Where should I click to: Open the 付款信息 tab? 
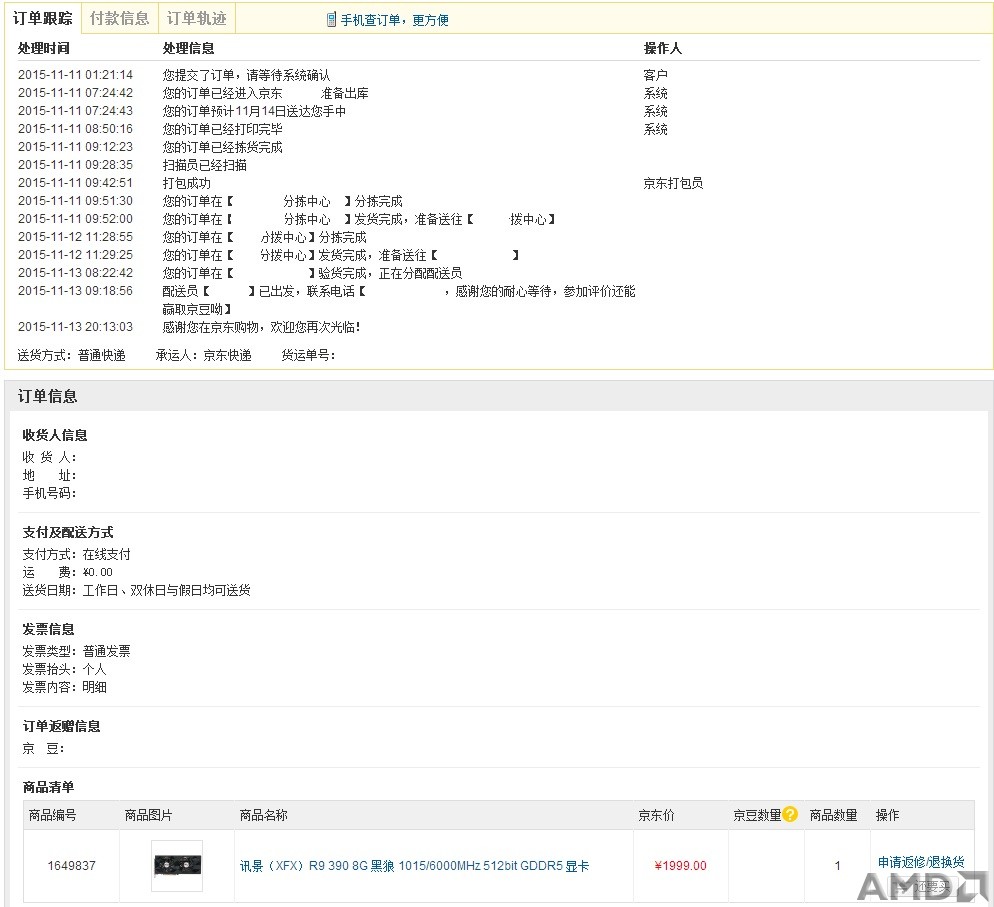(119, 18)
